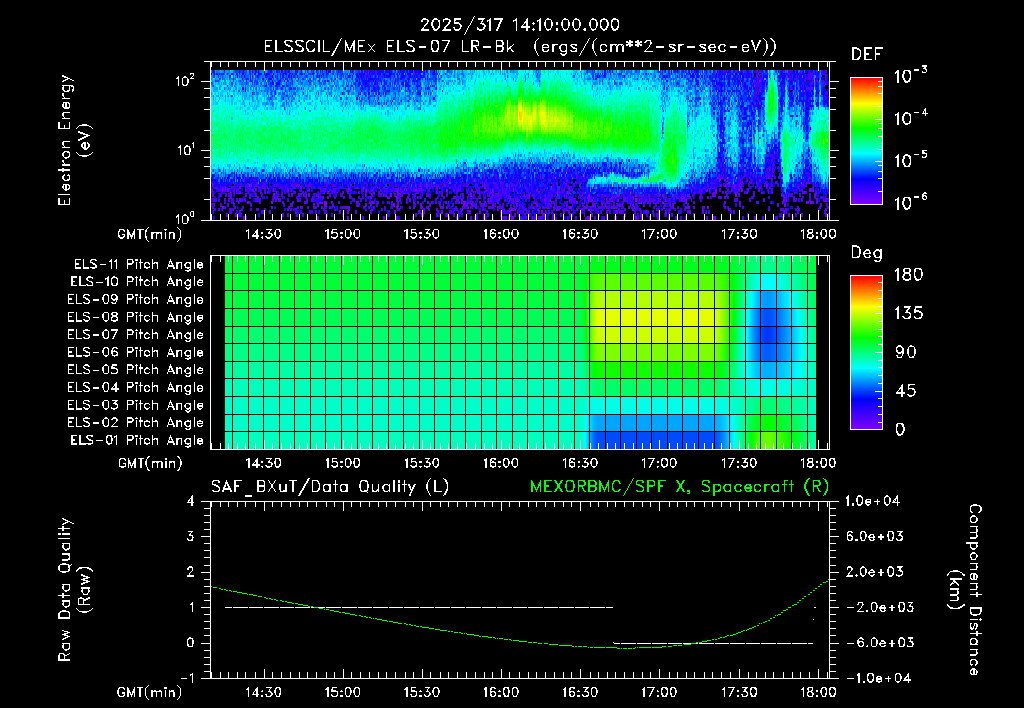Screen dimensions: 1024x708
Task: Click the 135 degree scale value
Action: (x=909, y=313)
